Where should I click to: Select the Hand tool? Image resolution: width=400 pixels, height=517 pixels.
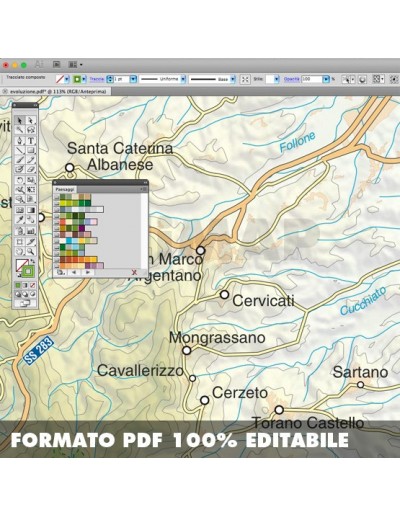click(x=20, y=251)
